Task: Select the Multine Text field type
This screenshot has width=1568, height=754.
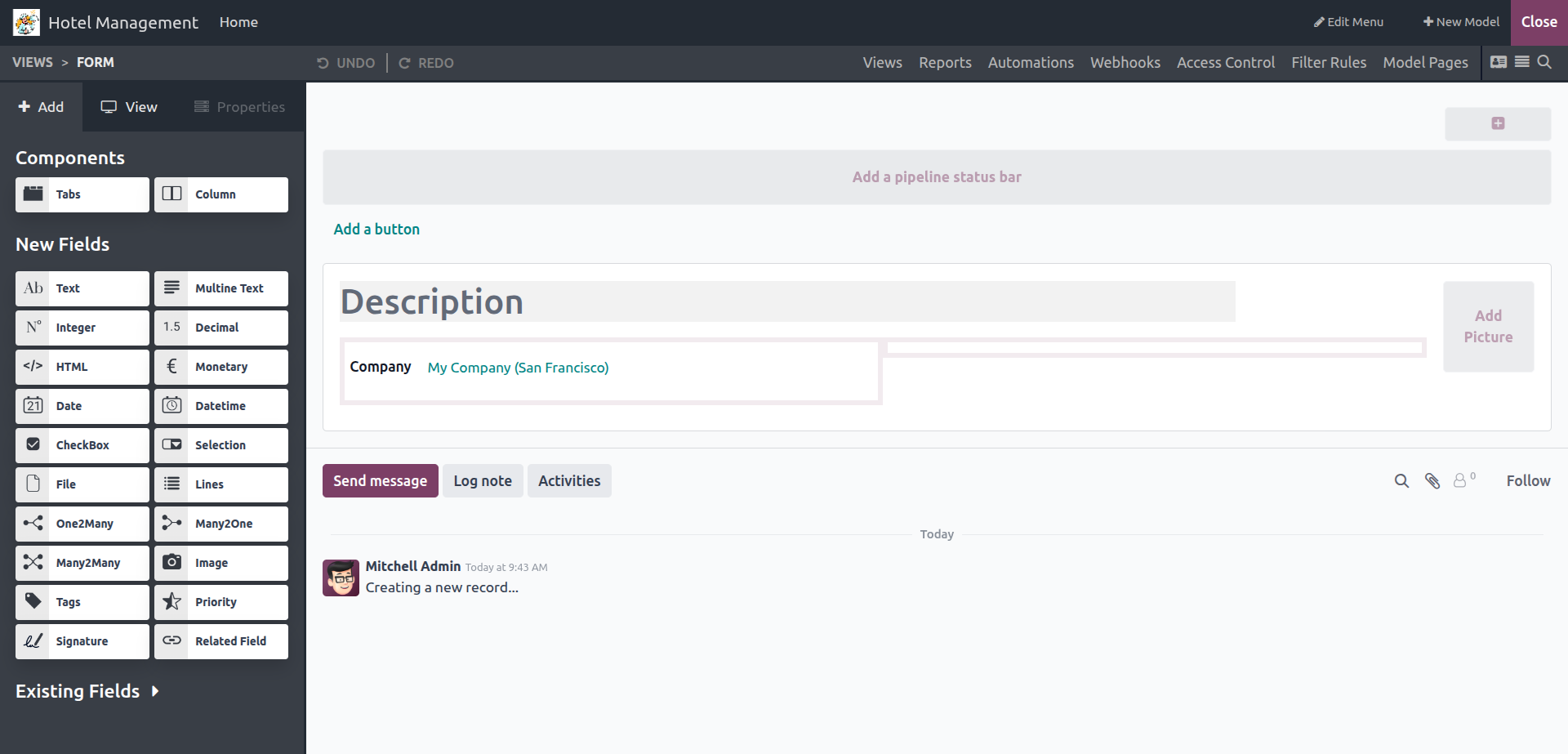Action: click(221, 288)
